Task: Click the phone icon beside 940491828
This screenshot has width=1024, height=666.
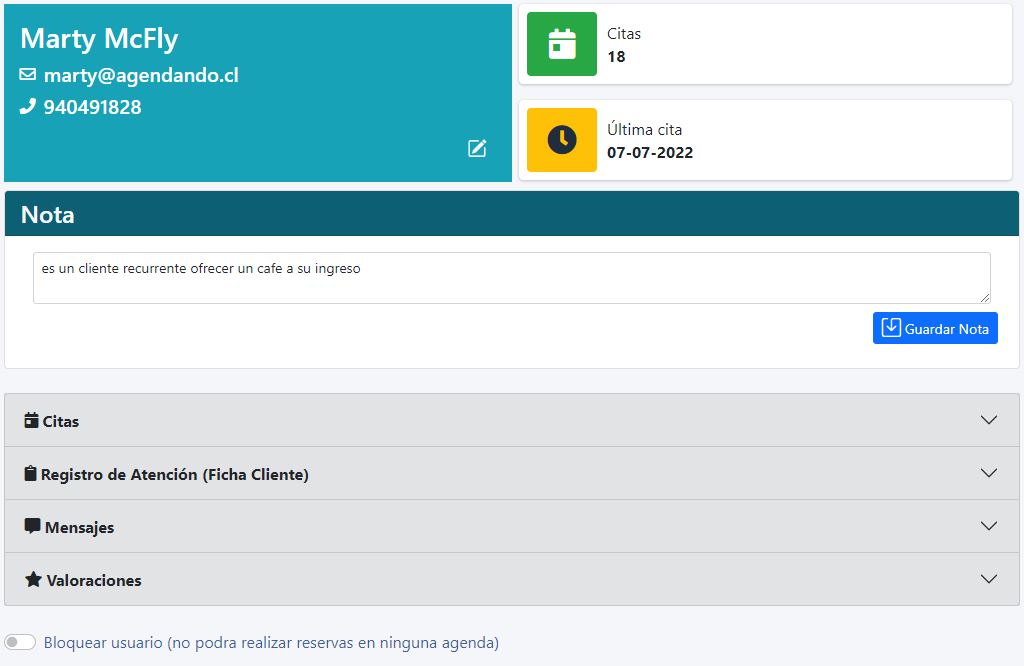Action: click(28, 107)
